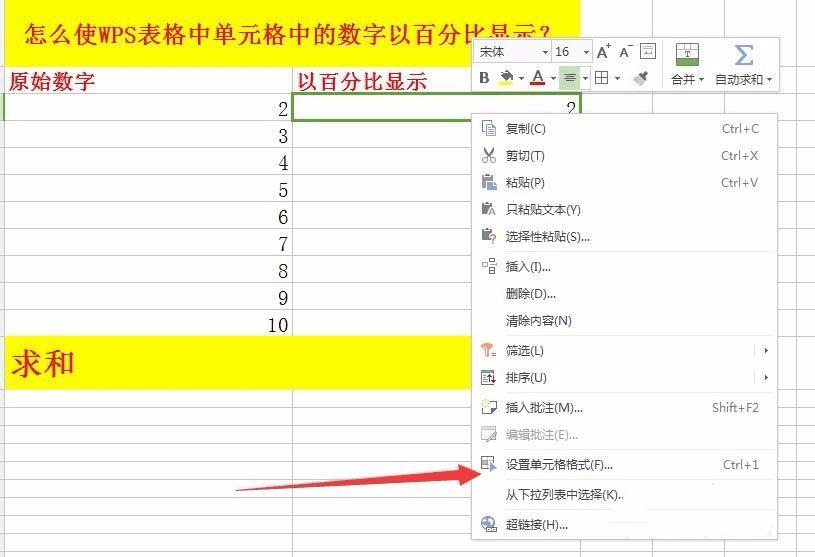The image size is (815, 557).
Task: Choose 复制(C) from the context menu
Action: click(624, 128)
